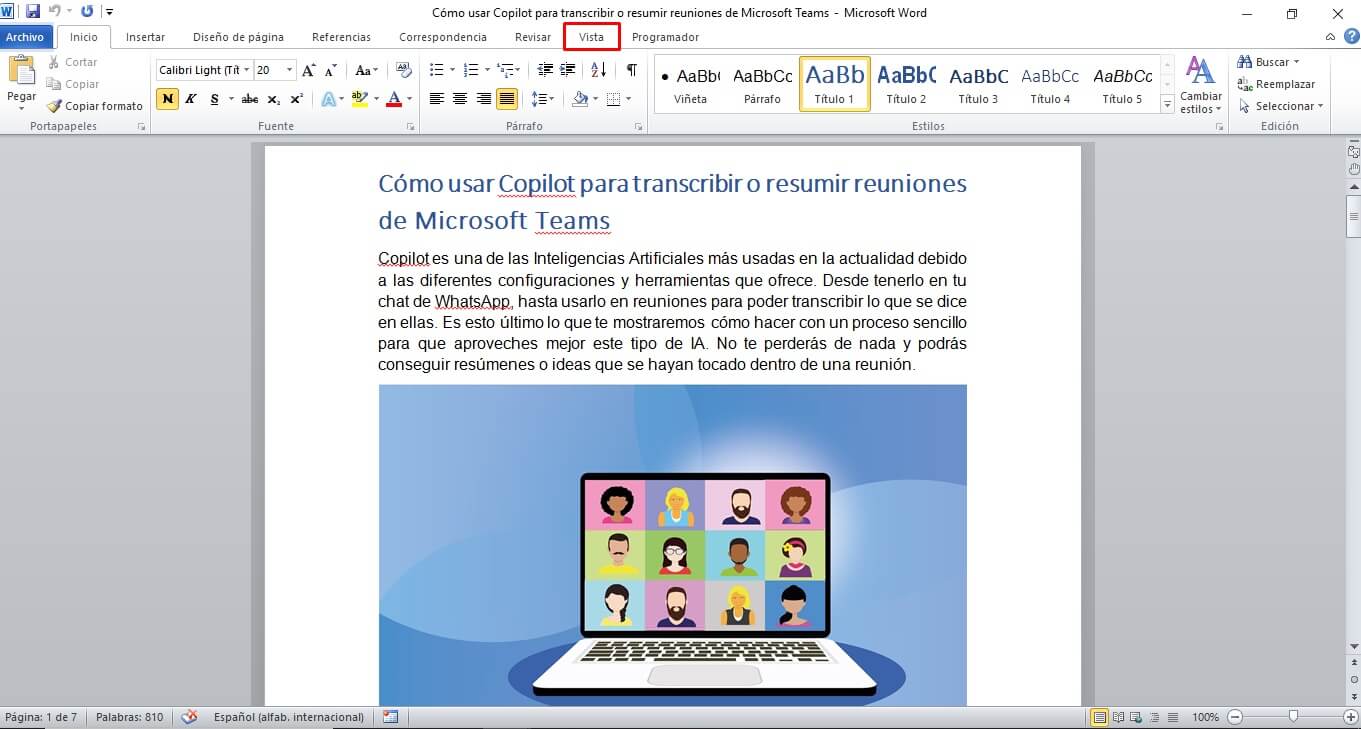Open the Archivo tab
The height and width of the screenshot is (729, 1361).
[25, 37]
